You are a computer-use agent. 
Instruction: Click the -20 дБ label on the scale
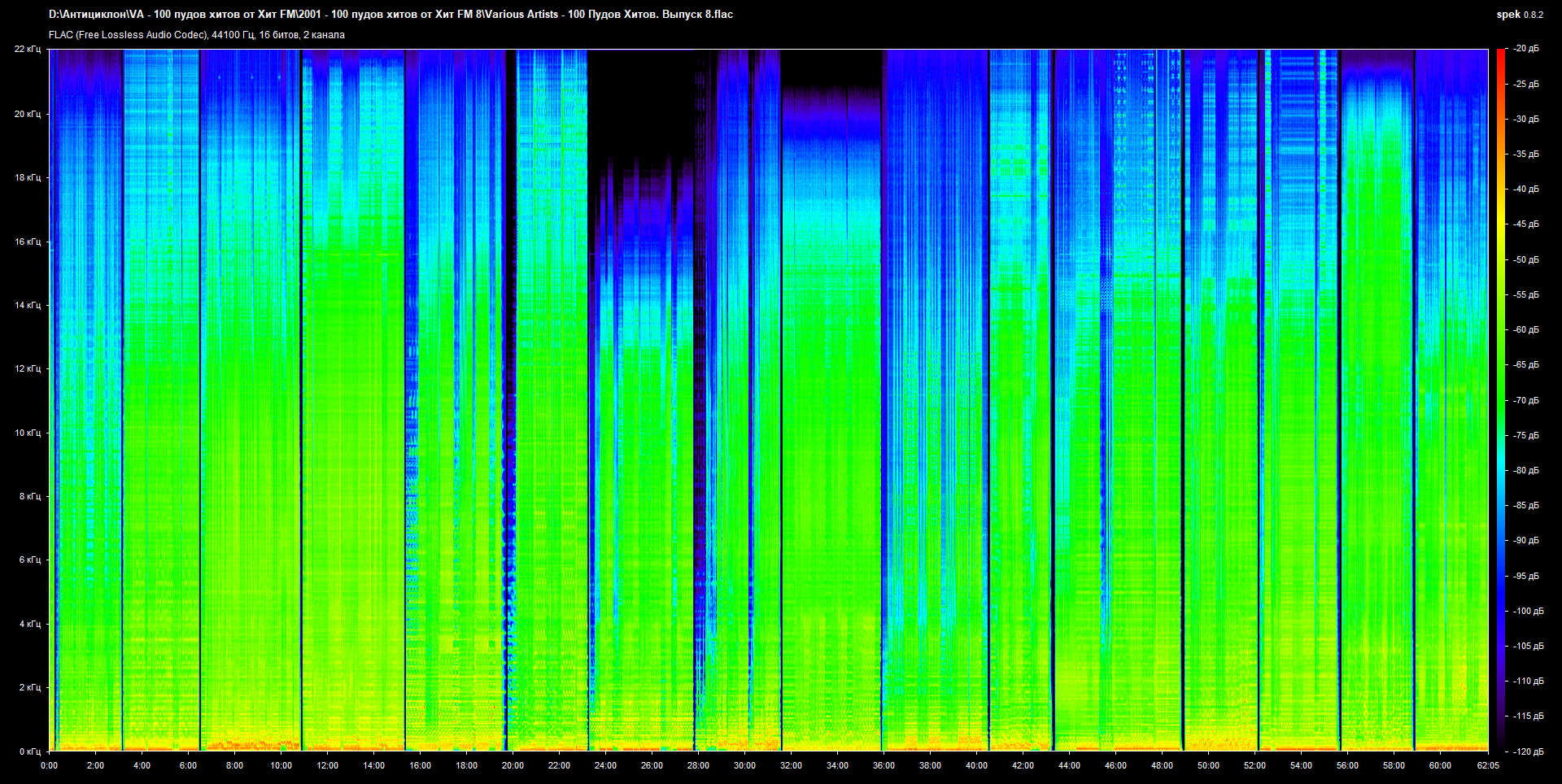[1526, 49]
